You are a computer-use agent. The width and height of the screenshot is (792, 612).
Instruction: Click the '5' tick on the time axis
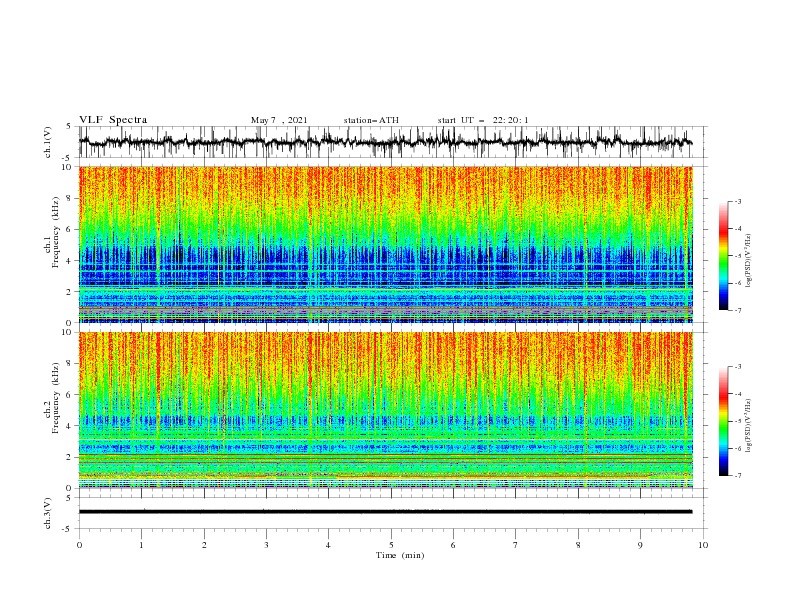(391, 545)
